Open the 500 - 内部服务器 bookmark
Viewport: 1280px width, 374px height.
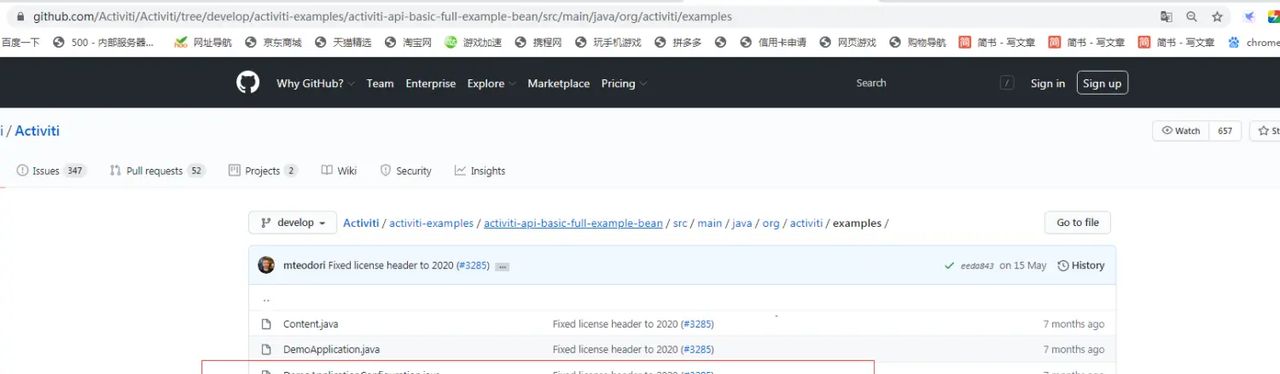pos(104,42)
